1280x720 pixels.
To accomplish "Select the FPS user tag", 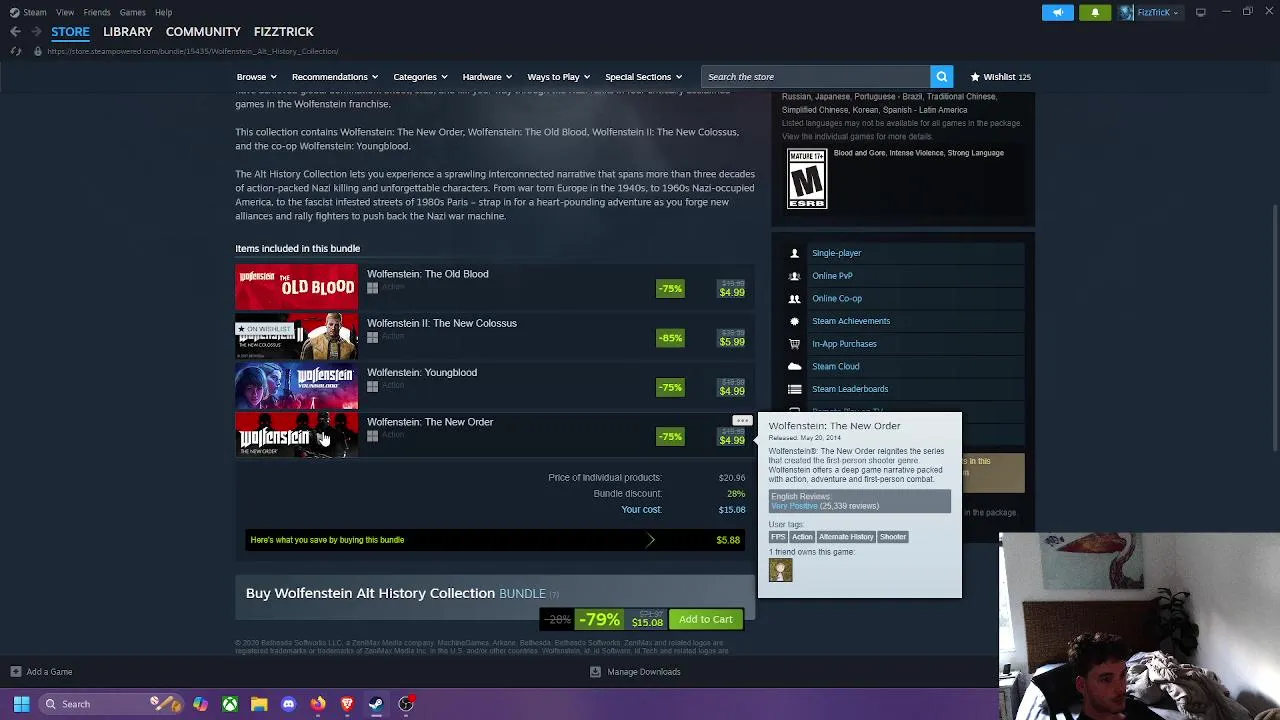I will tap(778, 537).
